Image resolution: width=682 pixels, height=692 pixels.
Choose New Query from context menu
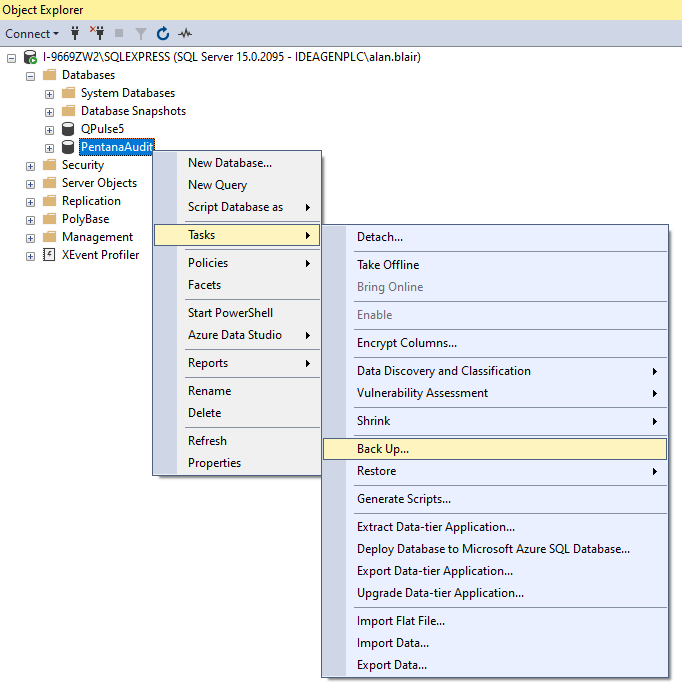click(x=237, y=185)
